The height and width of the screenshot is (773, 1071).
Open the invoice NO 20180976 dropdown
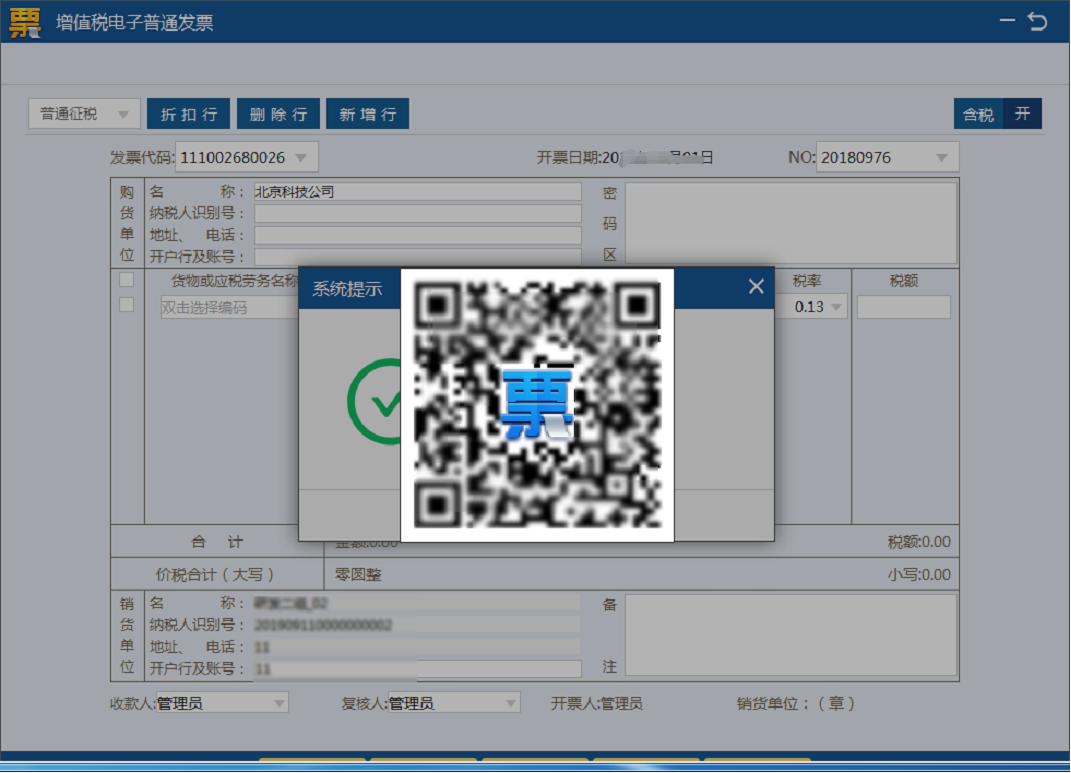pyautogui.click(x=940, y=156)
